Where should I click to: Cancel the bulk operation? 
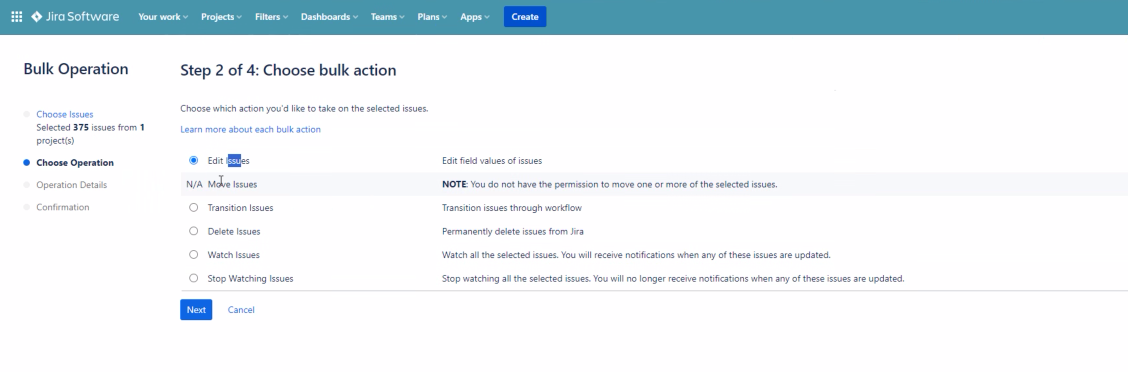coord(241,309)
